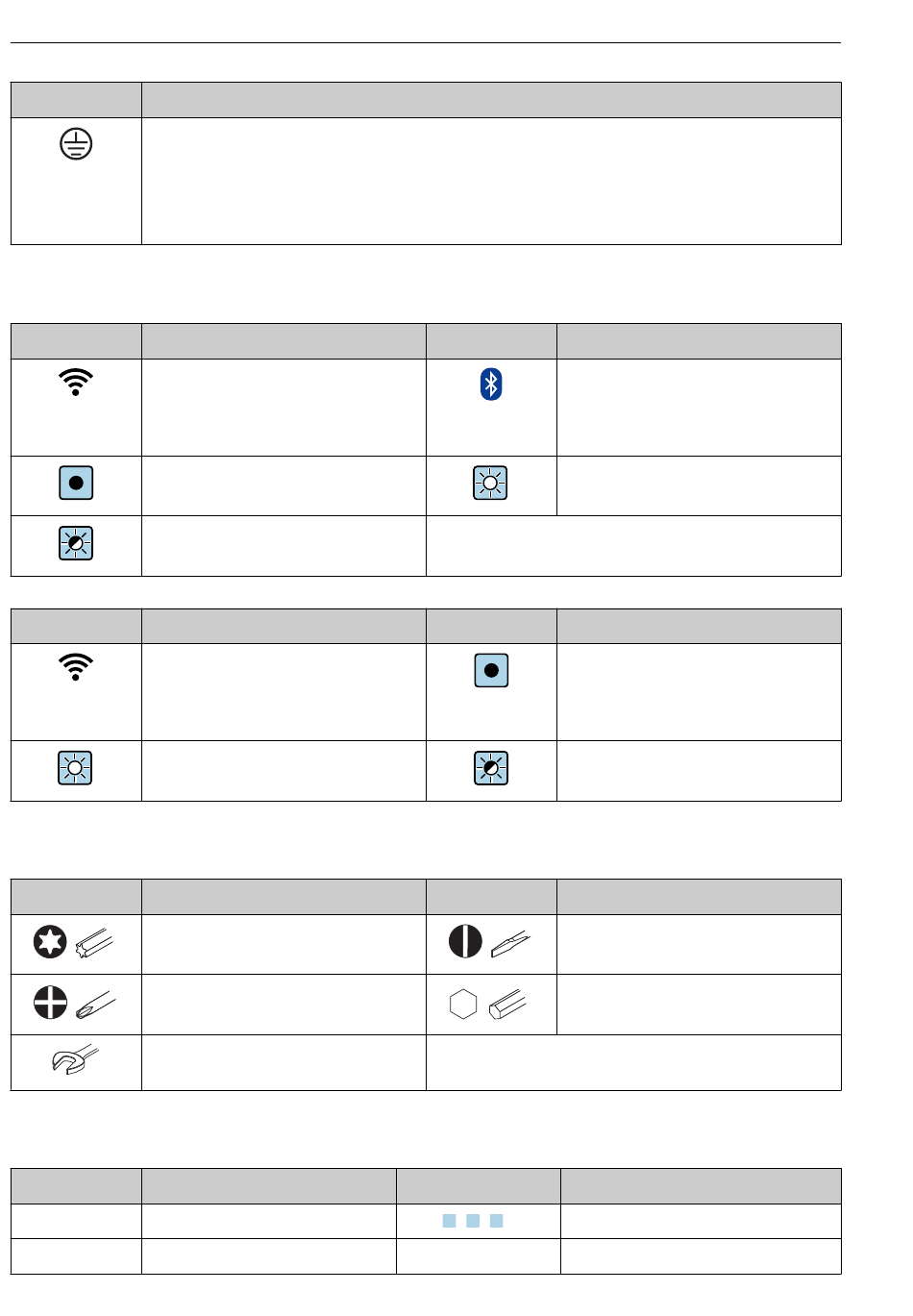913x1316 pixels.
Task: Click the three light-blue squares symbol
Action: coord(473,1221)
